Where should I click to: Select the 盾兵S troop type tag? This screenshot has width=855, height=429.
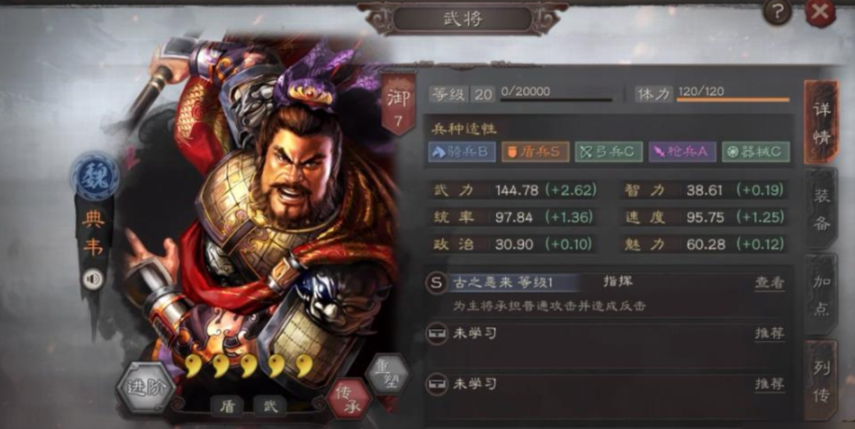[x=535, y=152]
